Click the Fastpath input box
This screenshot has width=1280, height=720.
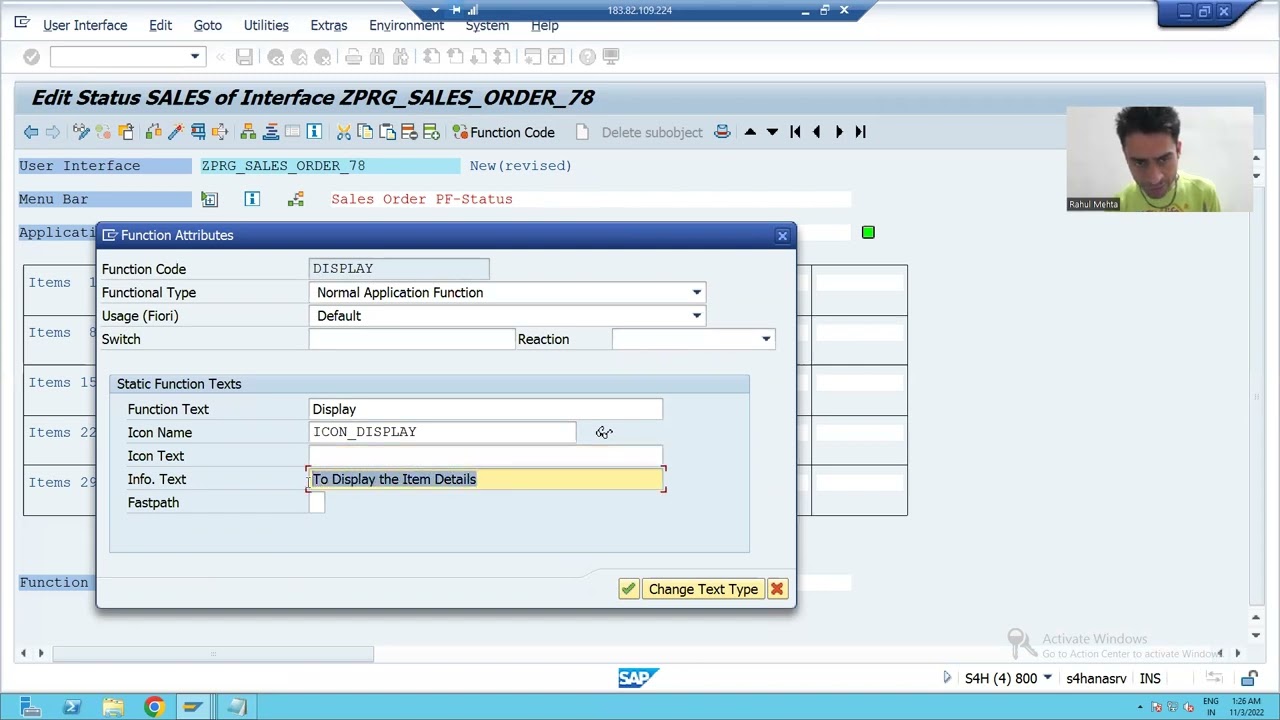pos(317,503)
